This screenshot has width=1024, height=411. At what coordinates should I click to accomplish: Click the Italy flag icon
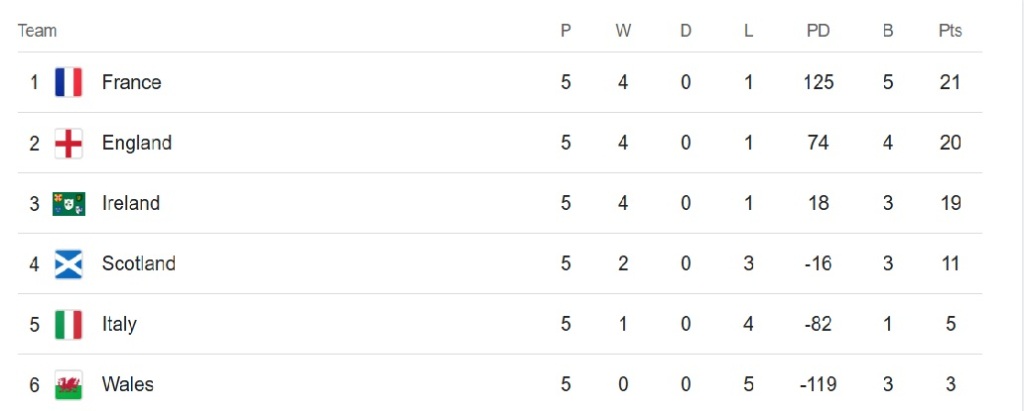point(68,324)
